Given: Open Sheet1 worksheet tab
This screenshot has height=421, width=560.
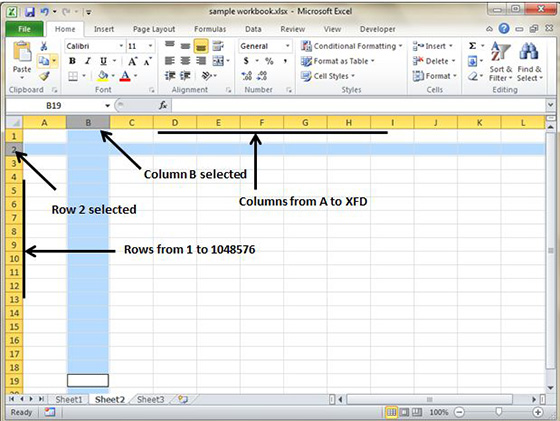Looking at the screenshot, I should [x=69, y=399].
